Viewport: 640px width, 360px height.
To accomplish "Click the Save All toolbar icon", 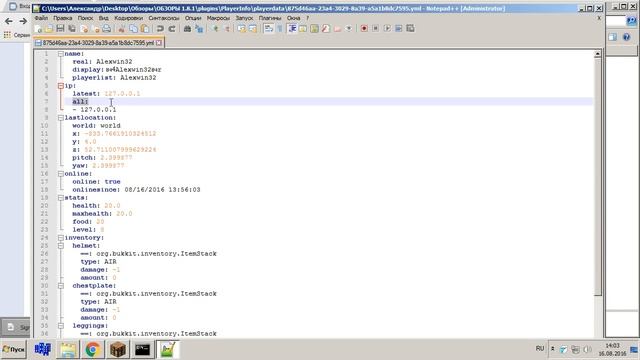I will click(71, 29).
